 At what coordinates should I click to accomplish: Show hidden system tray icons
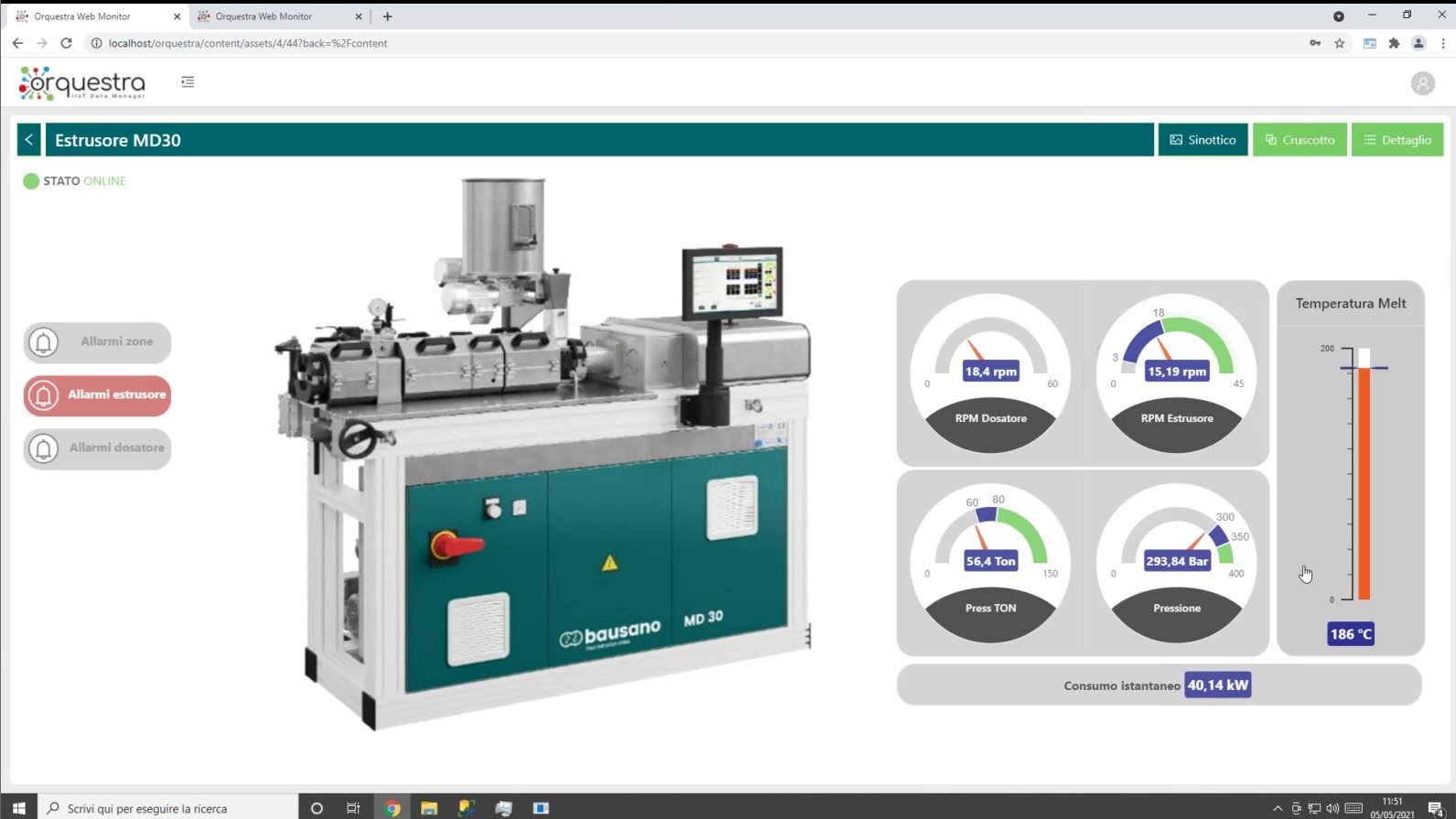point(1278,809)
